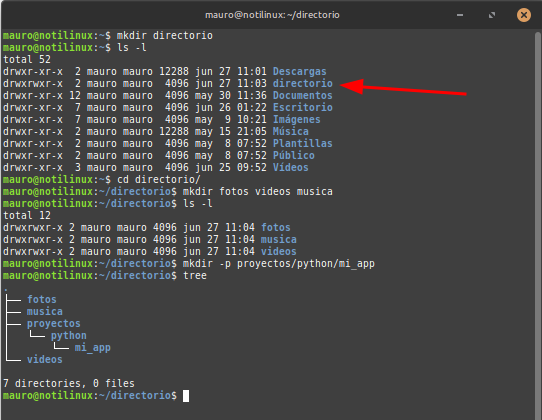This screenshot has width=542, height=420.
Task: Click mi_app in the tree output
Action: (93, 347)
